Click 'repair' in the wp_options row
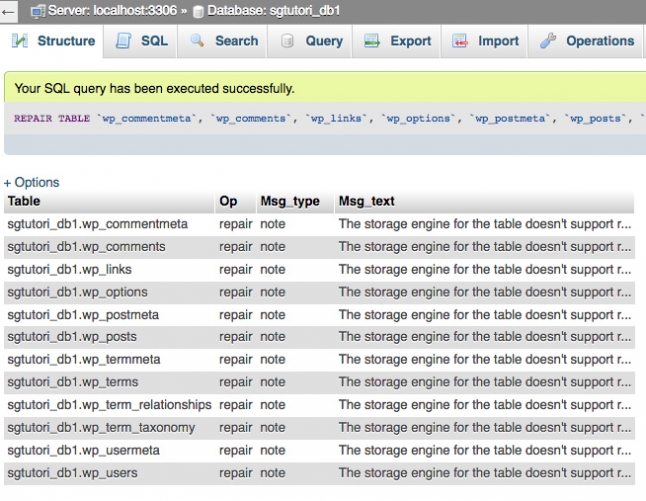The height and width of the screenshot is (501, 646). click(236, 292)
